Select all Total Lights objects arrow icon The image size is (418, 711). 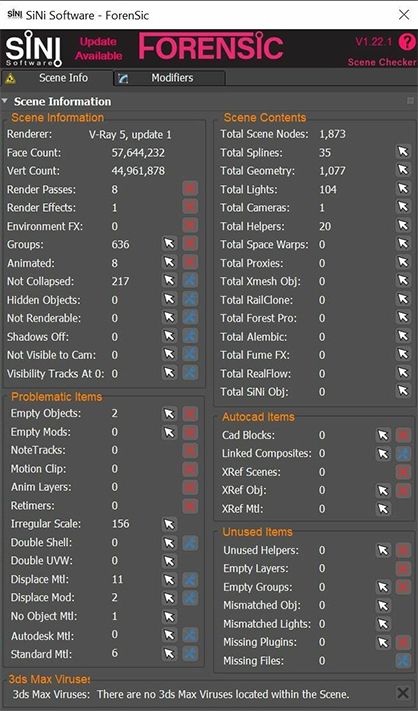(403, 189)
